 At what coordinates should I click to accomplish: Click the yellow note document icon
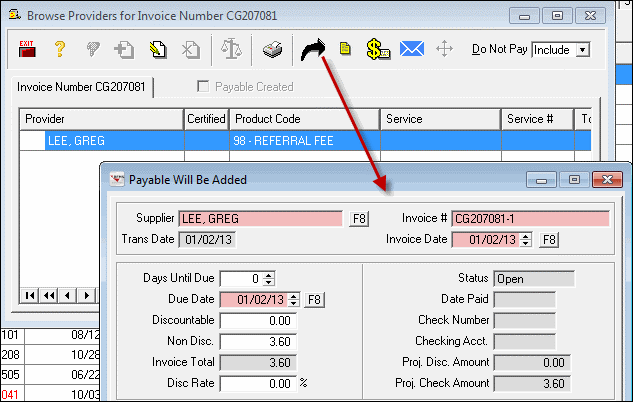[x=345, y=48]
